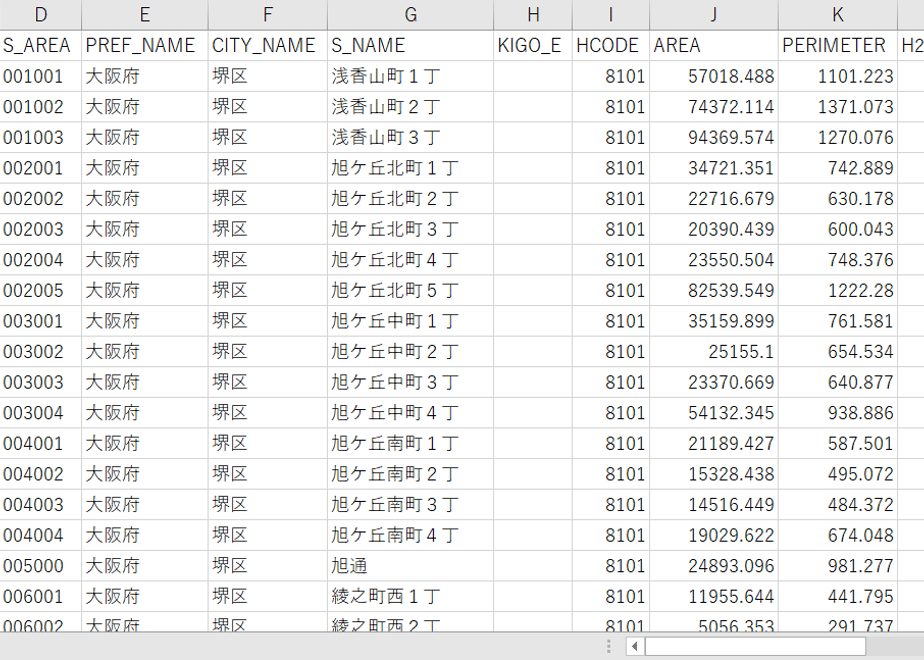Select cell 旭通
Image resolution: width=924 pixels, height=660 pixels.
pos(411,566)
